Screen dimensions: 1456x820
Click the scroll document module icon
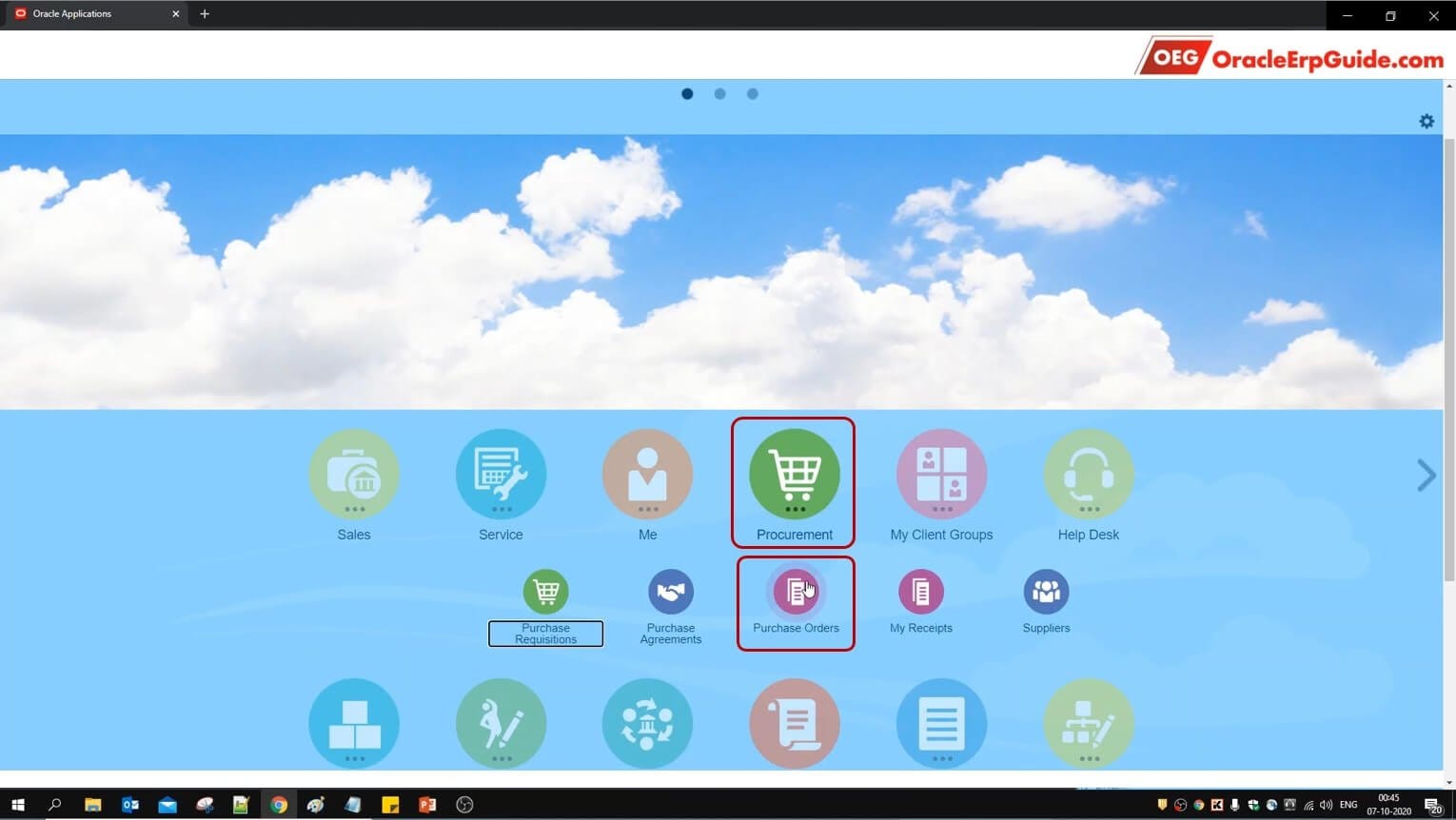(x=795, y=723)
